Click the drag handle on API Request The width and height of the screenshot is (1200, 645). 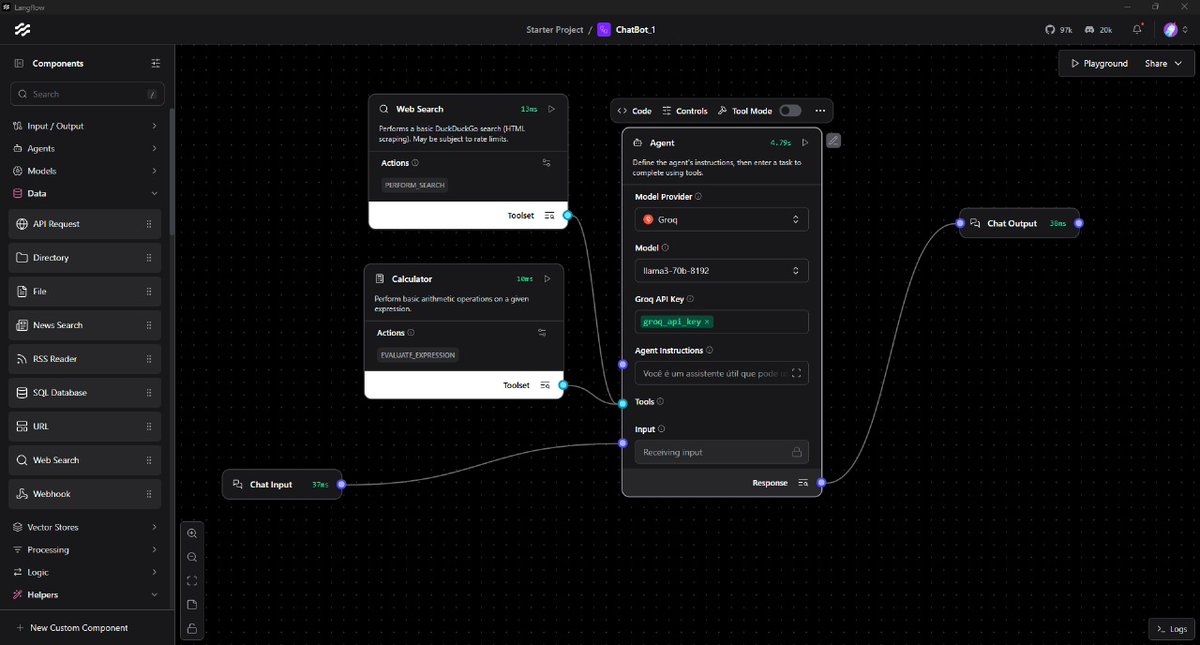149,224
